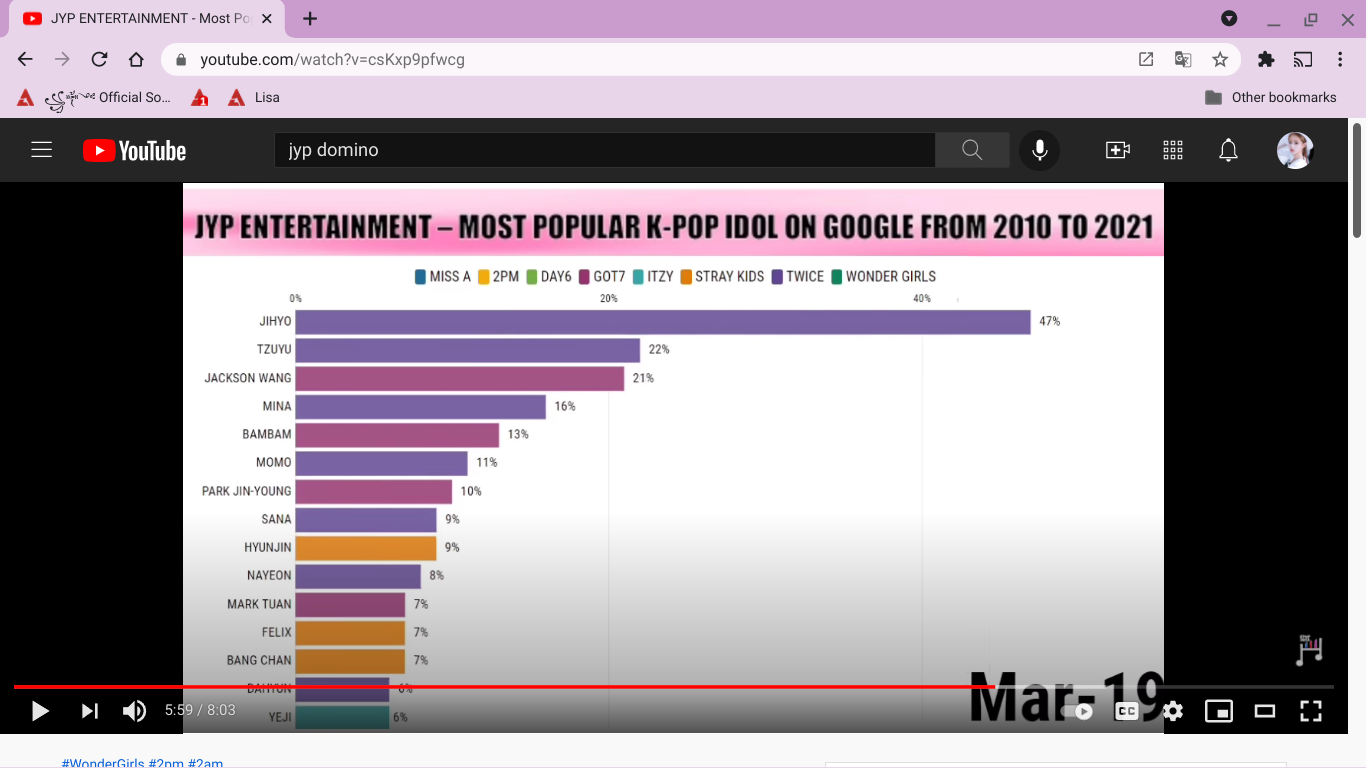This screenshot has width=1366, height=768.
Task: Switch to the miniplayer
Action: pyautogui.click(x=1219, y=711)
